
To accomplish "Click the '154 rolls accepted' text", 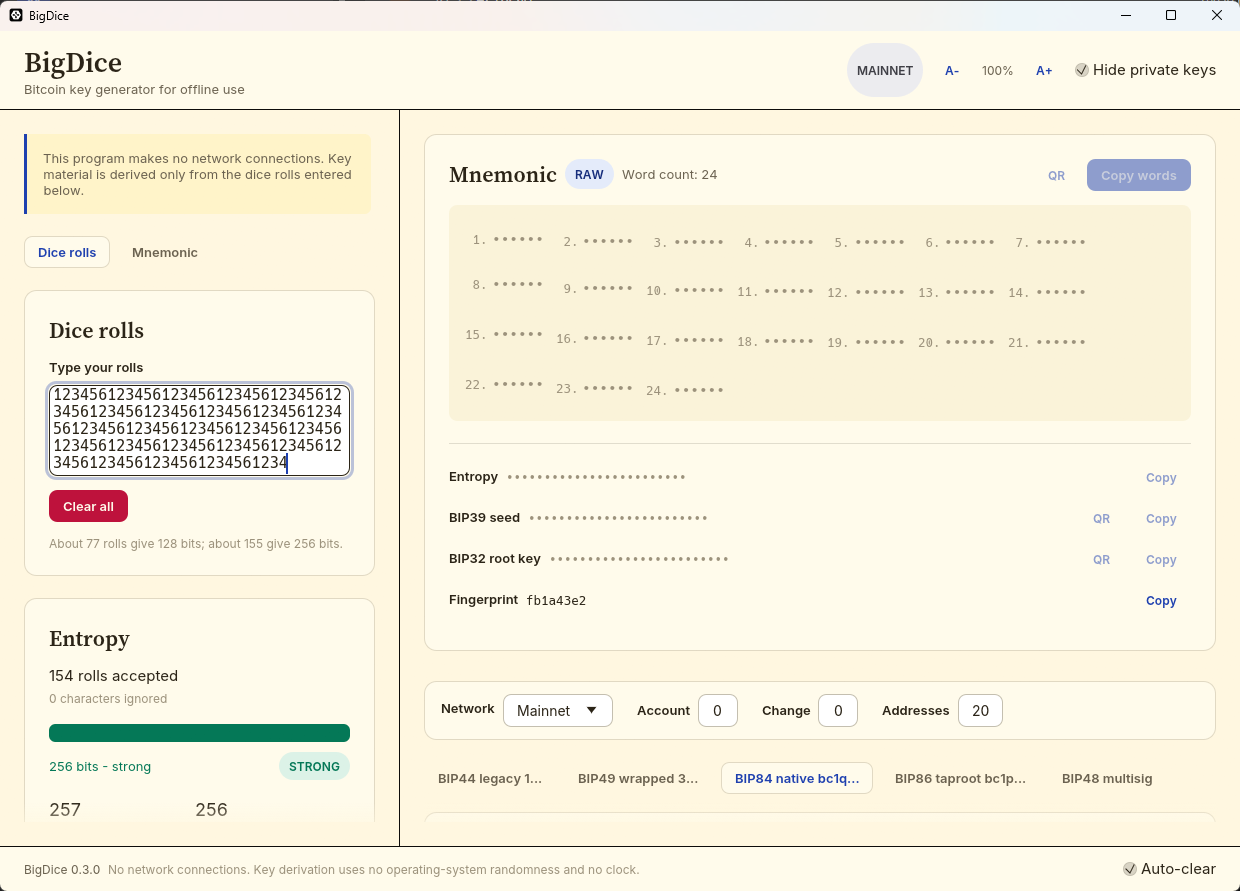I will coord(113,676).
